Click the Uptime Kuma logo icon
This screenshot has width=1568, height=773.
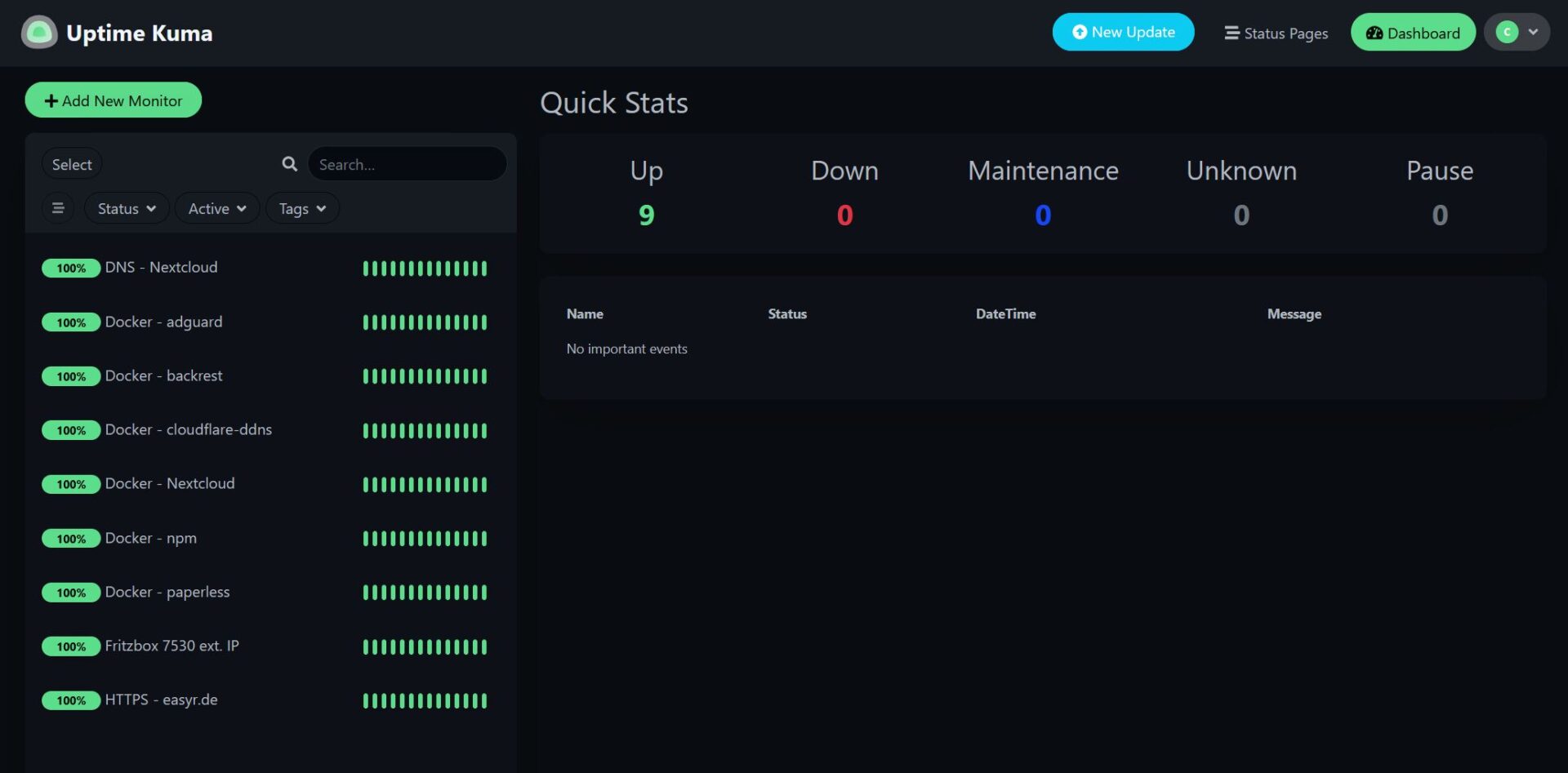pyautogui.click(x=38, y=33)
